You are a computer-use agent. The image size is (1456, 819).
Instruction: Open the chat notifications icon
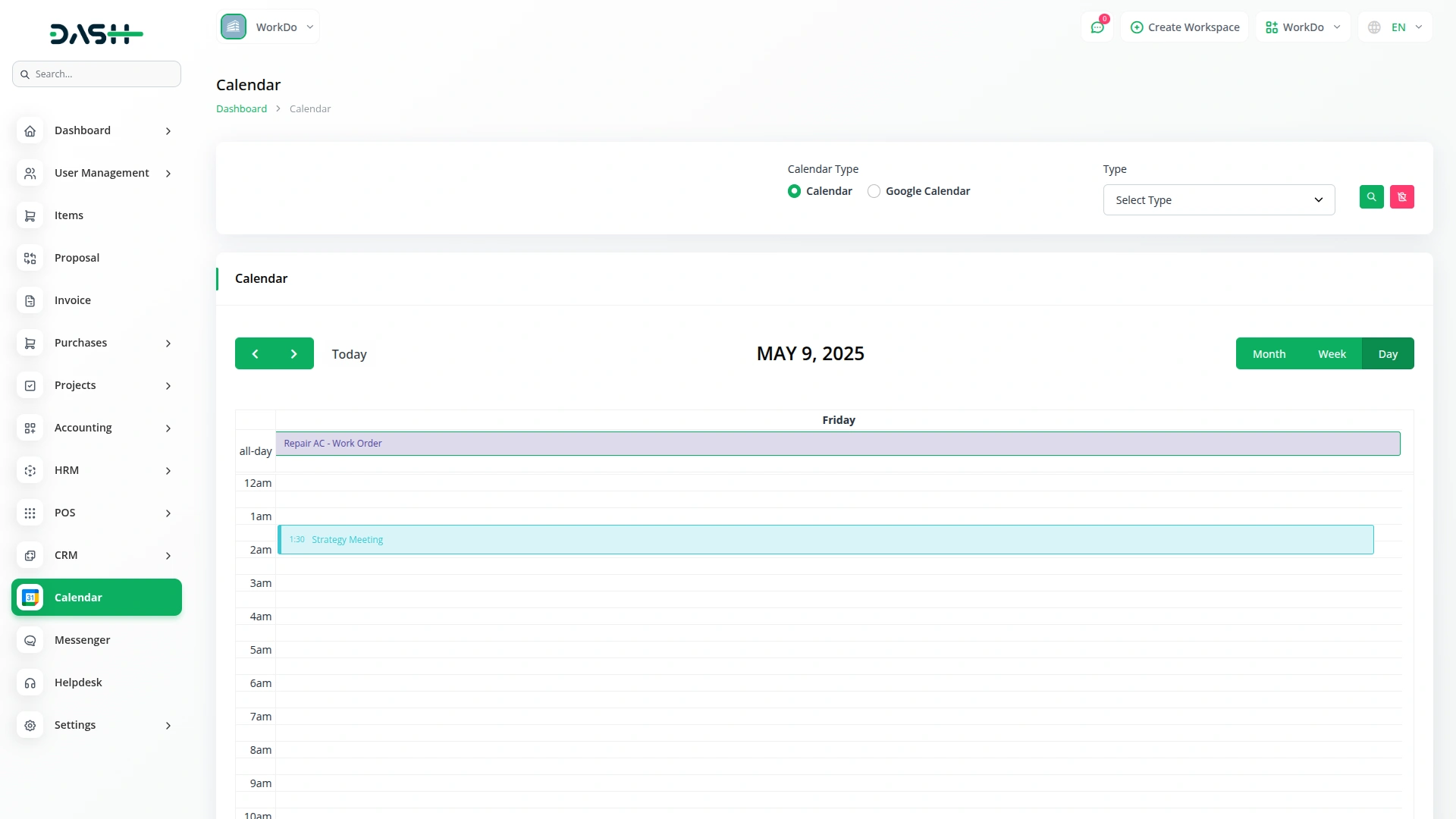coord(1097,27)
